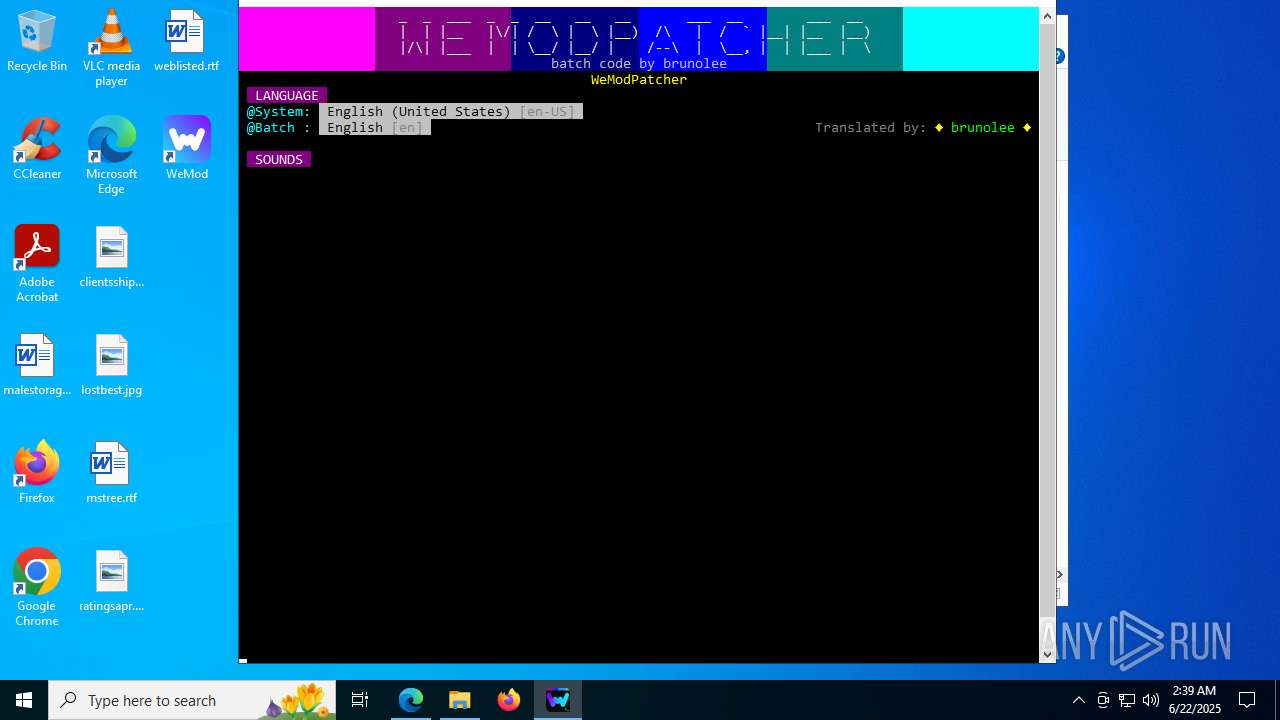The image size is (1280, 720).
Task: Click the taskbar search box
Action: pos(192,700)
